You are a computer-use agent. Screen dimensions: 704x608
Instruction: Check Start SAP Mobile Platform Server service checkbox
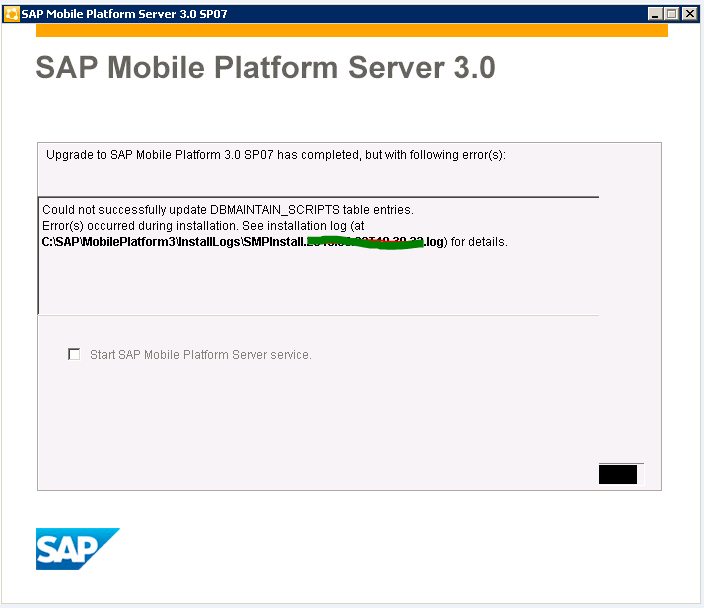74,354
